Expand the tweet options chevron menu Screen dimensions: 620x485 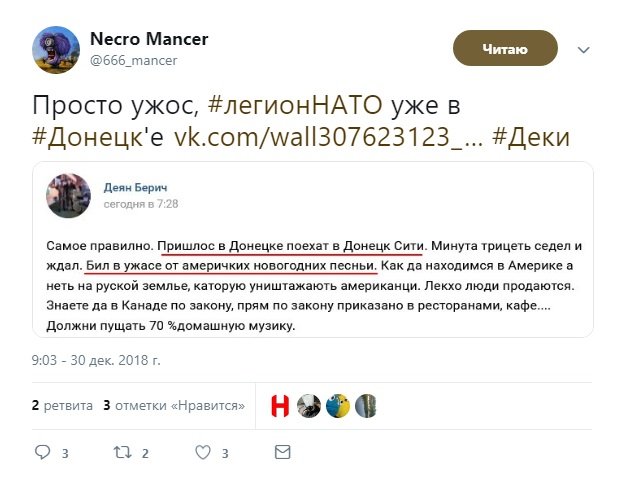584,50
